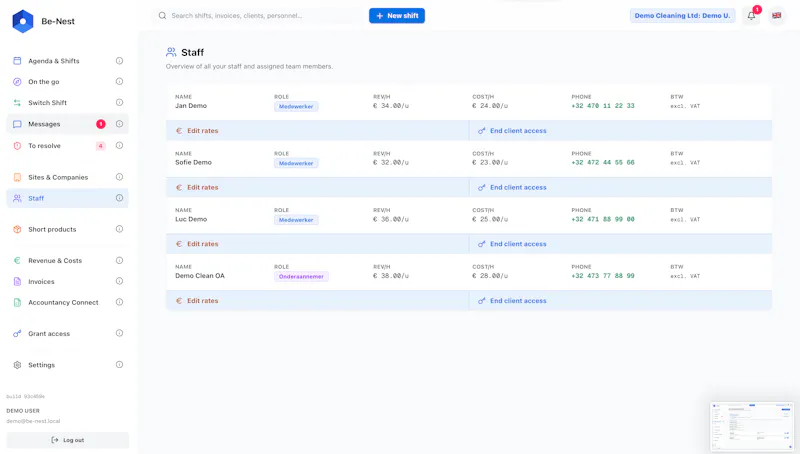Select the name Sofie Demo

(x=193, y=162)
